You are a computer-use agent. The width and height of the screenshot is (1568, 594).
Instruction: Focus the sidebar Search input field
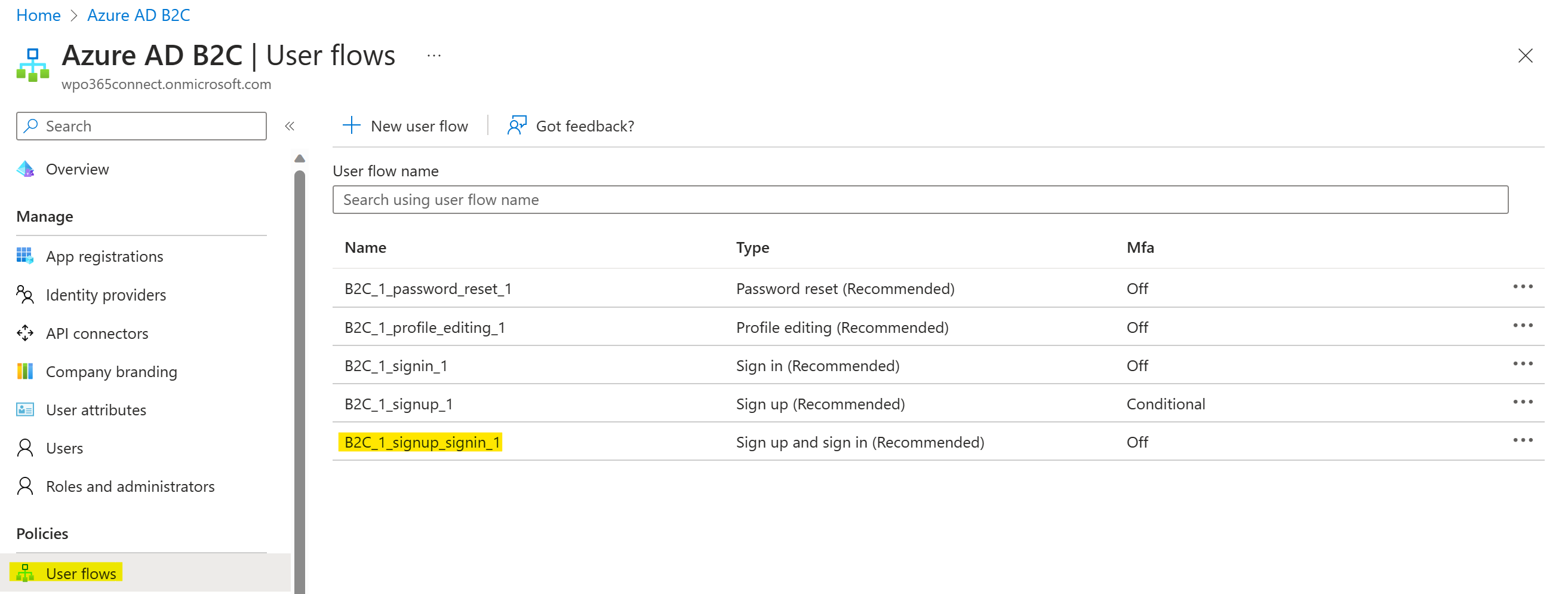coord(142,126)
